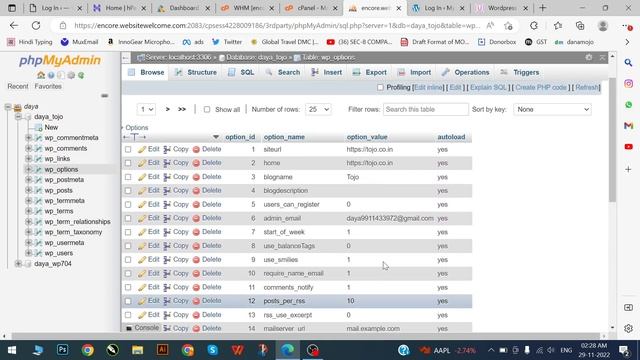
Task: Open Instagram in Edge sidebar
Action: tap(628, 84)
